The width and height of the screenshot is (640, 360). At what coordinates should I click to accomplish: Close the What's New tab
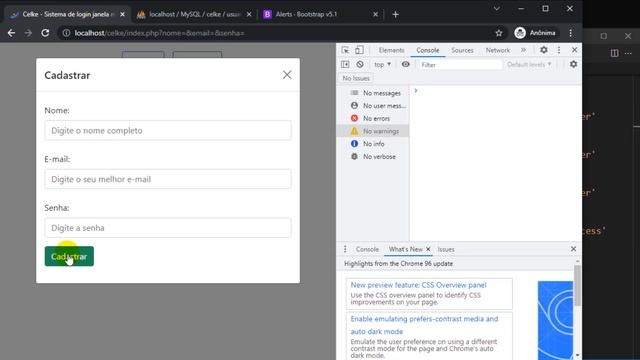click(428, 249)
